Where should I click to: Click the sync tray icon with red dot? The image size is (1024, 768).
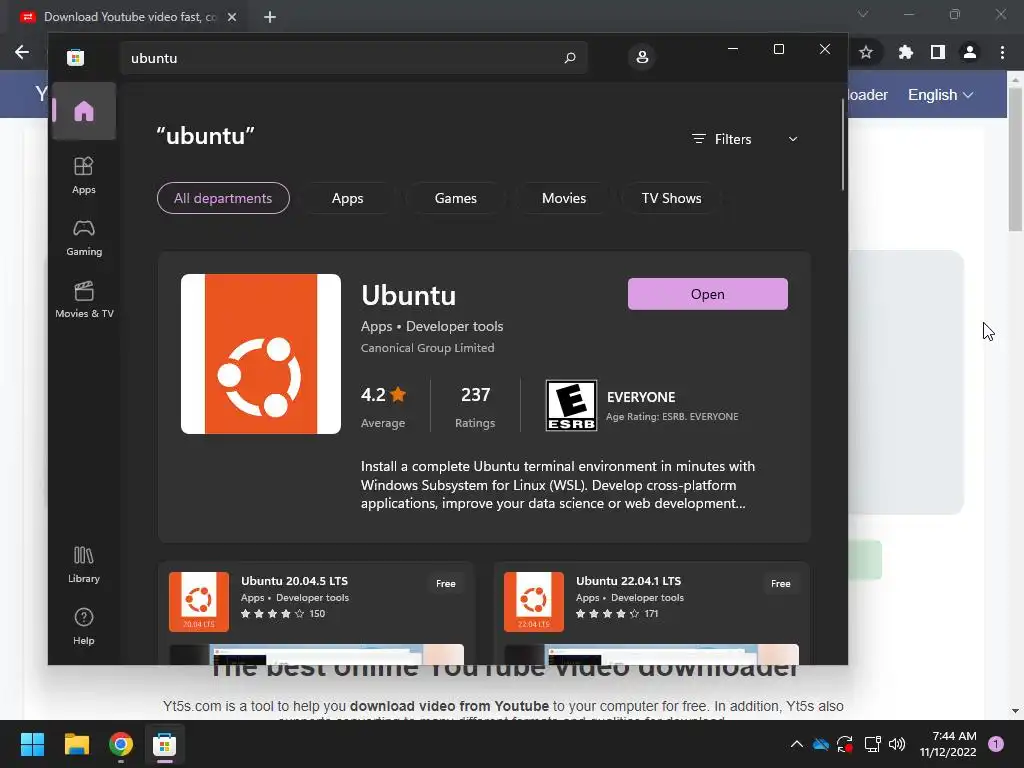pyautogui.click(x=845, y=744)
